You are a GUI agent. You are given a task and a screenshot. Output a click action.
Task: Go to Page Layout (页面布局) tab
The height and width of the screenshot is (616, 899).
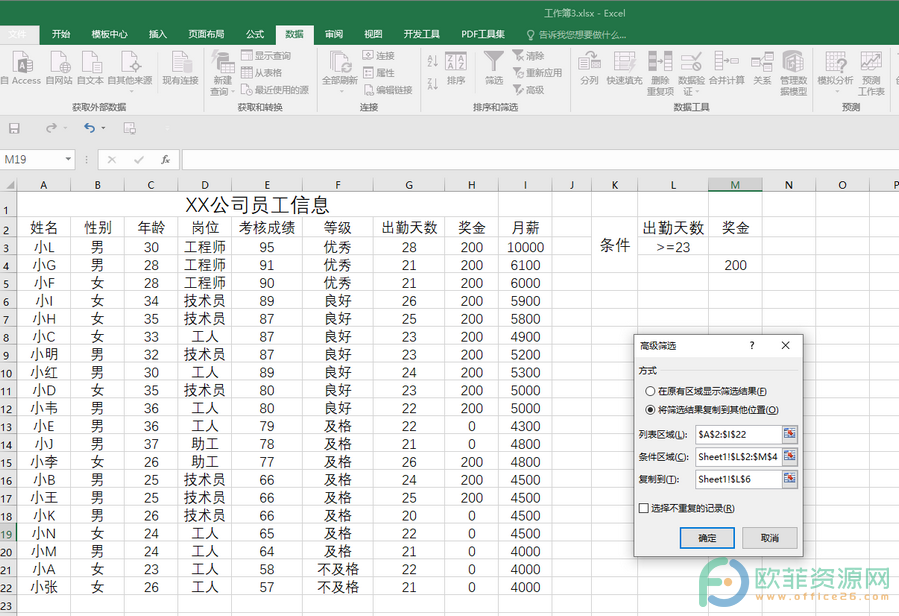coord(206,34)
